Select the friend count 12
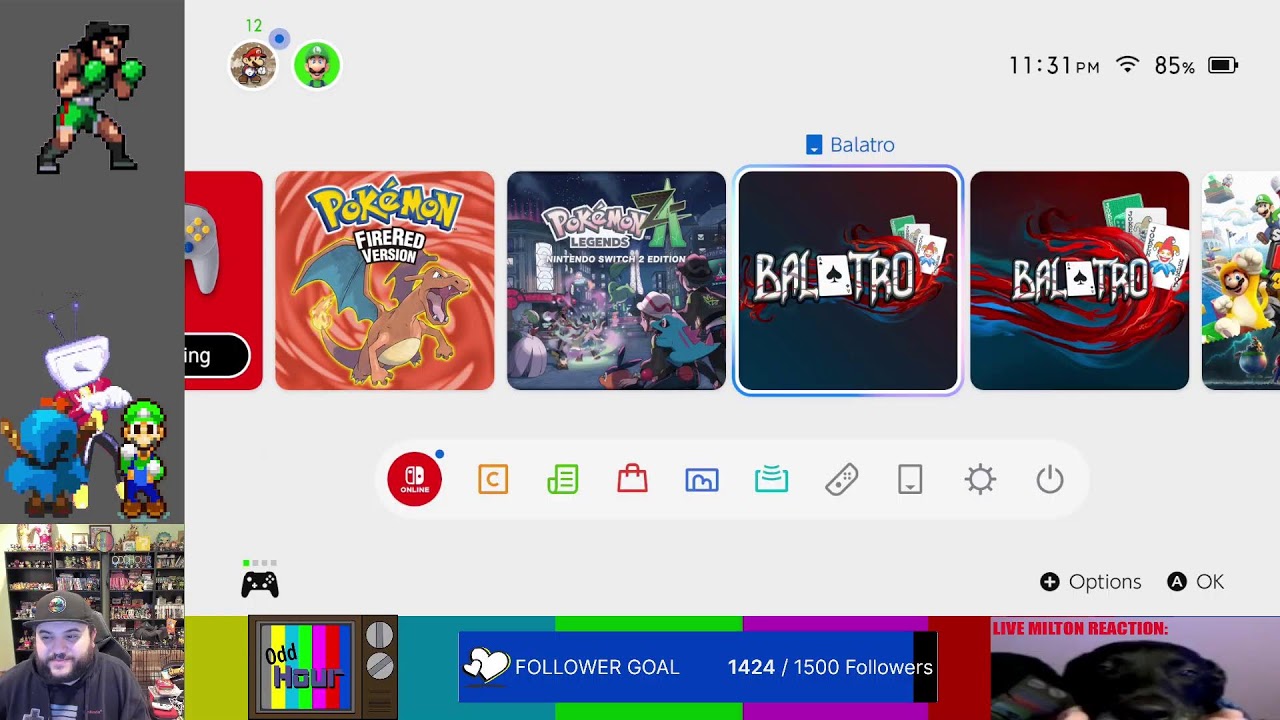Viewport: 1280px width, 720px height. click(x=253, y=26)
